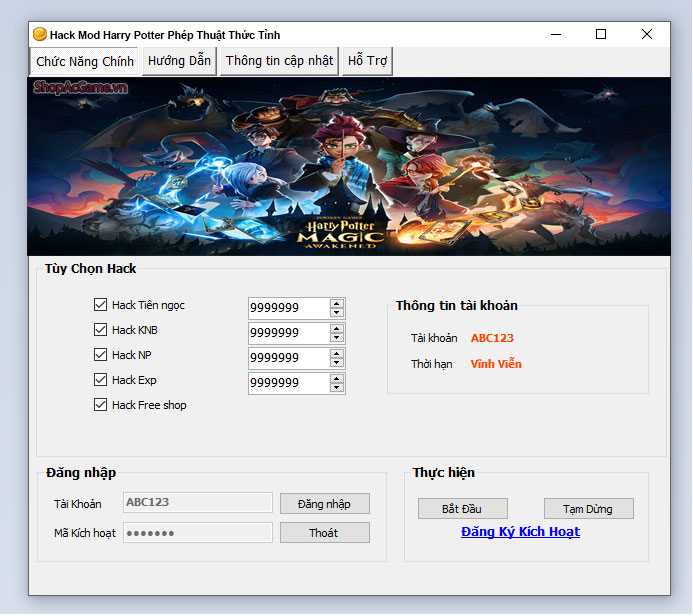
Task: Increase Hack NP value with up arrow
Action: 337,354
